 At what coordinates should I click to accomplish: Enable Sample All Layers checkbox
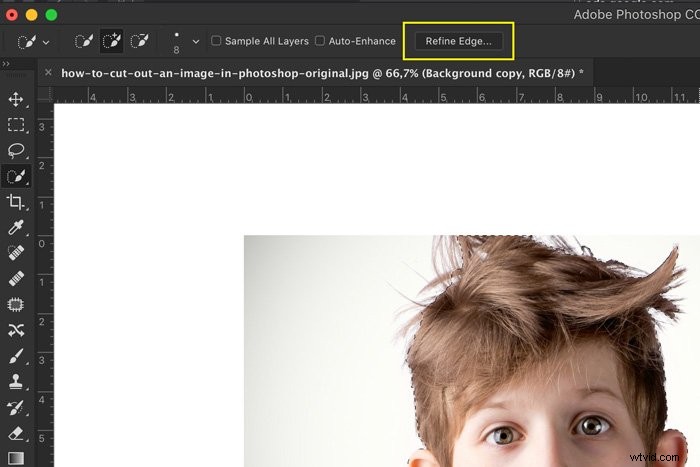pyautogui.click(x=216, y=41)
